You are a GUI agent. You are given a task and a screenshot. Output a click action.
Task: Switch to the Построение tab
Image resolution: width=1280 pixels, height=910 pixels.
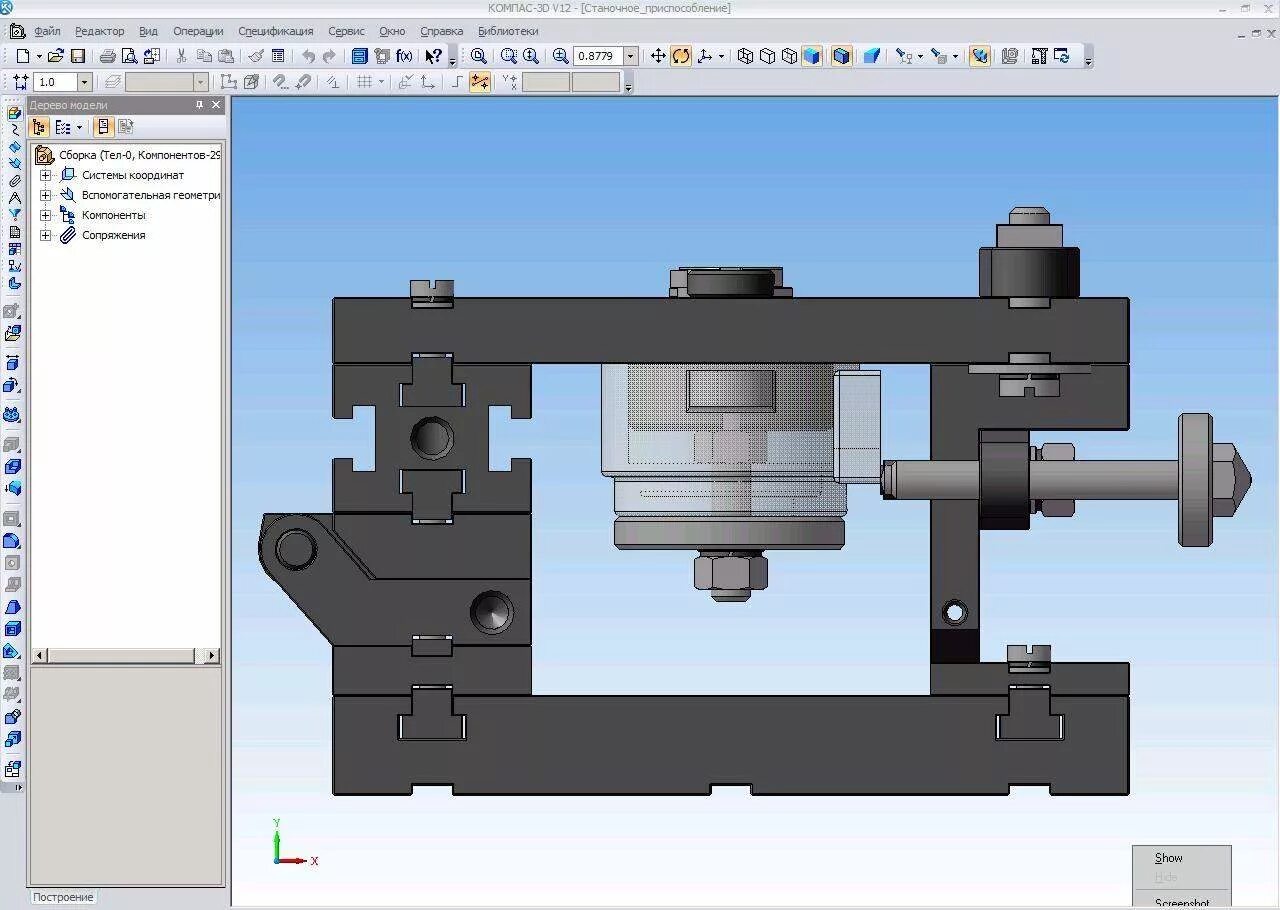click(x=63, y=897)
